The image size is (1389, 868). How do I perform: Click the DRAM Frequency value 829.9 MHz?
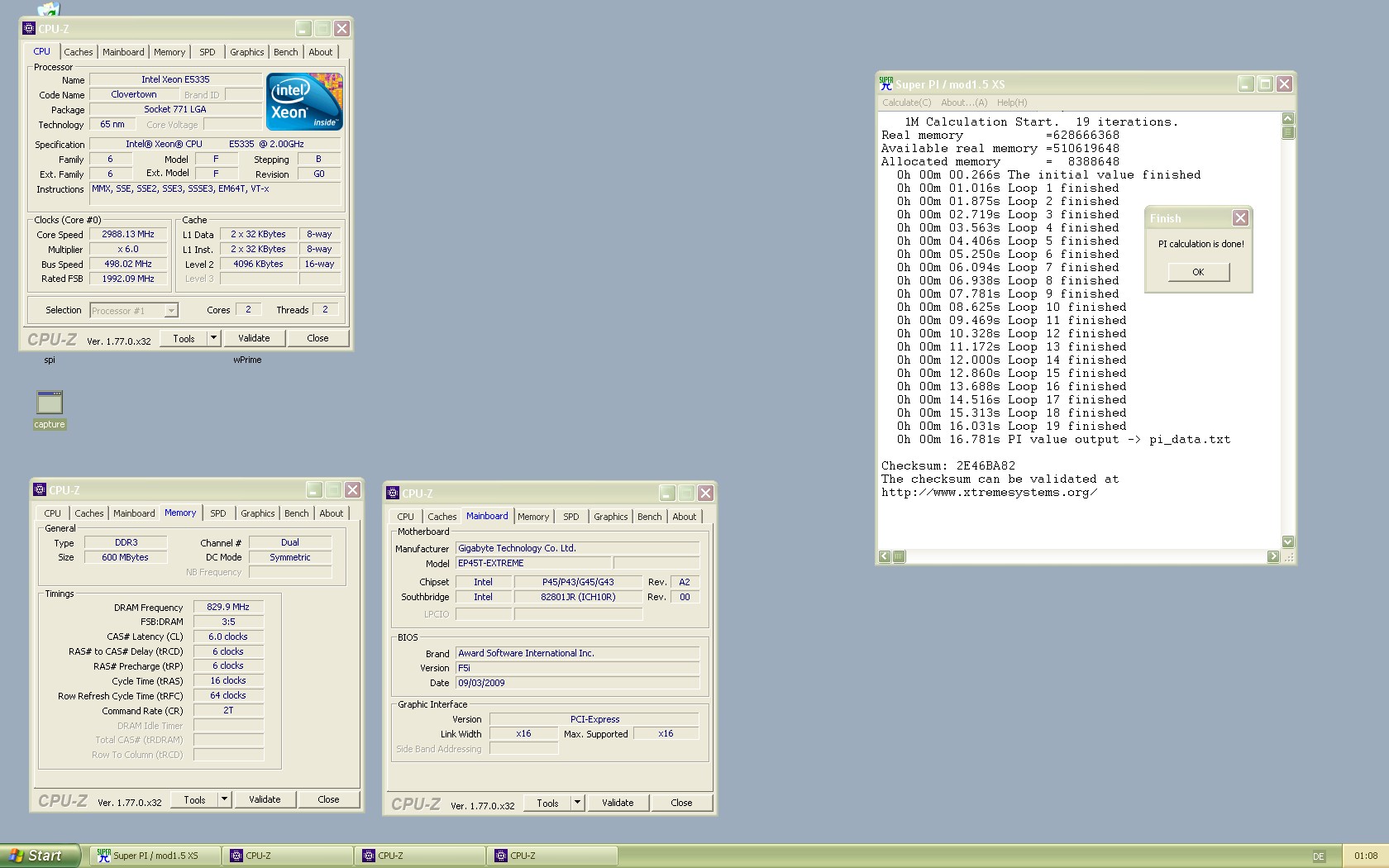(x=228, y=607)
